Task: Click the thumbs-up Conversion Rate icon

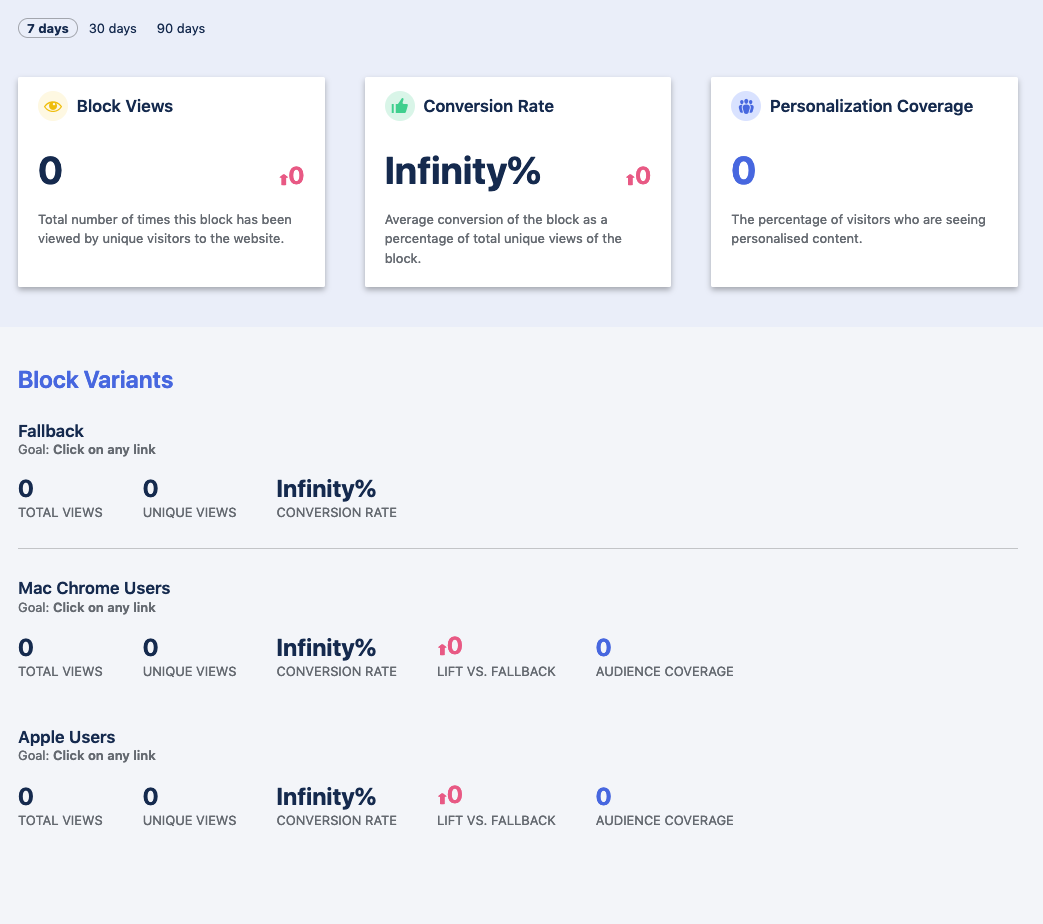Action: tap(400, 106)
